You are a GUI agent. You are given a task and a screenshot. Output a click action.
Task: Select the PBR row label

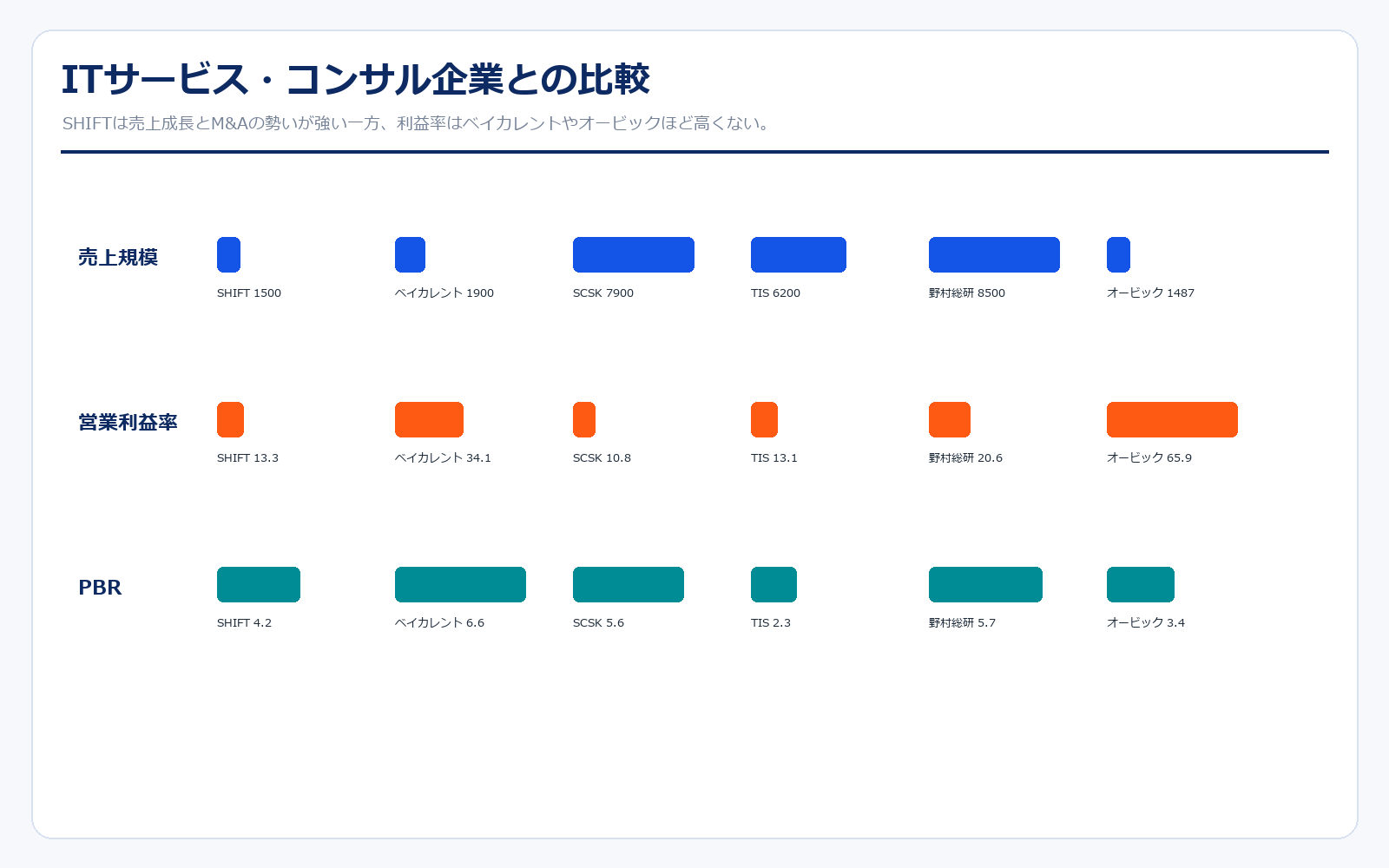point(100,588)
